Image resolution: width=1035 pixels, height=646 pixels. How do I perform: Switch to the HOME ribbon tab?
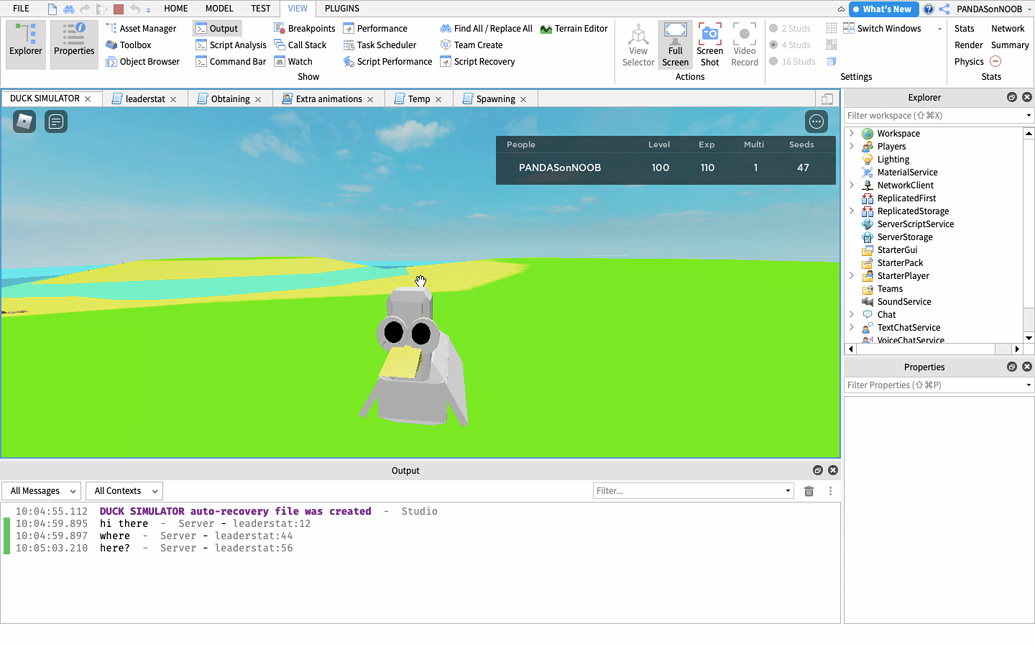[176, 9]
